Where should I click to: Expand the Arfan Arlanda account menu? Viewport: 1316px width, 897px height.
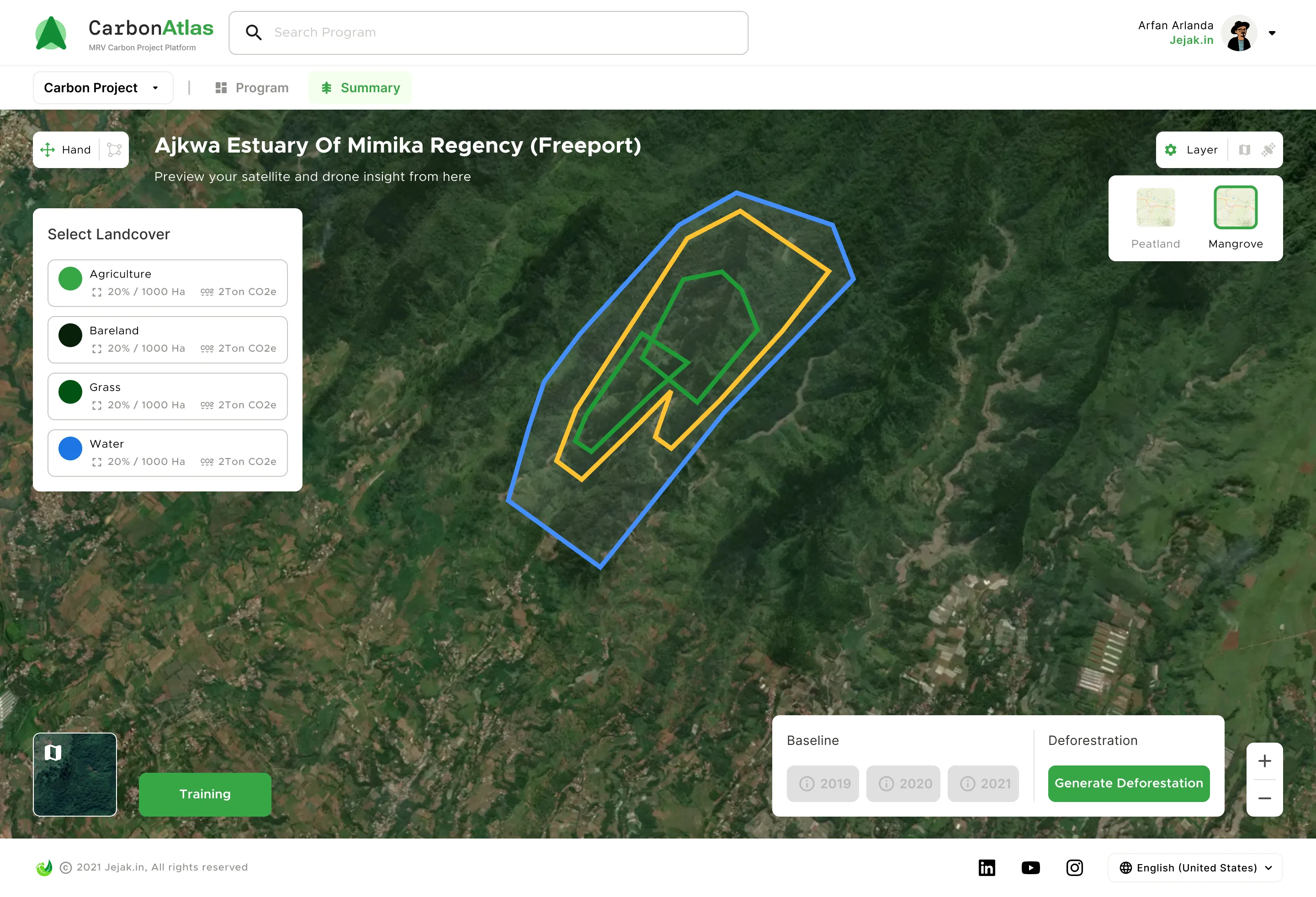1273,33
